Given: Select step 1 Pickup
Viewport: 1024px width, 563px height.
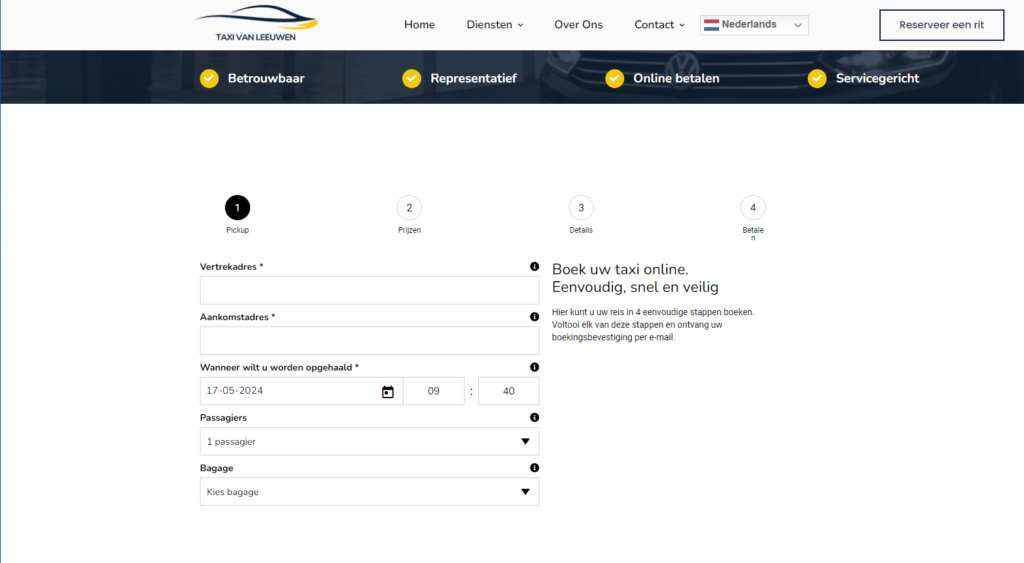Looking at the screenshot, I should (x=238, y=208).
